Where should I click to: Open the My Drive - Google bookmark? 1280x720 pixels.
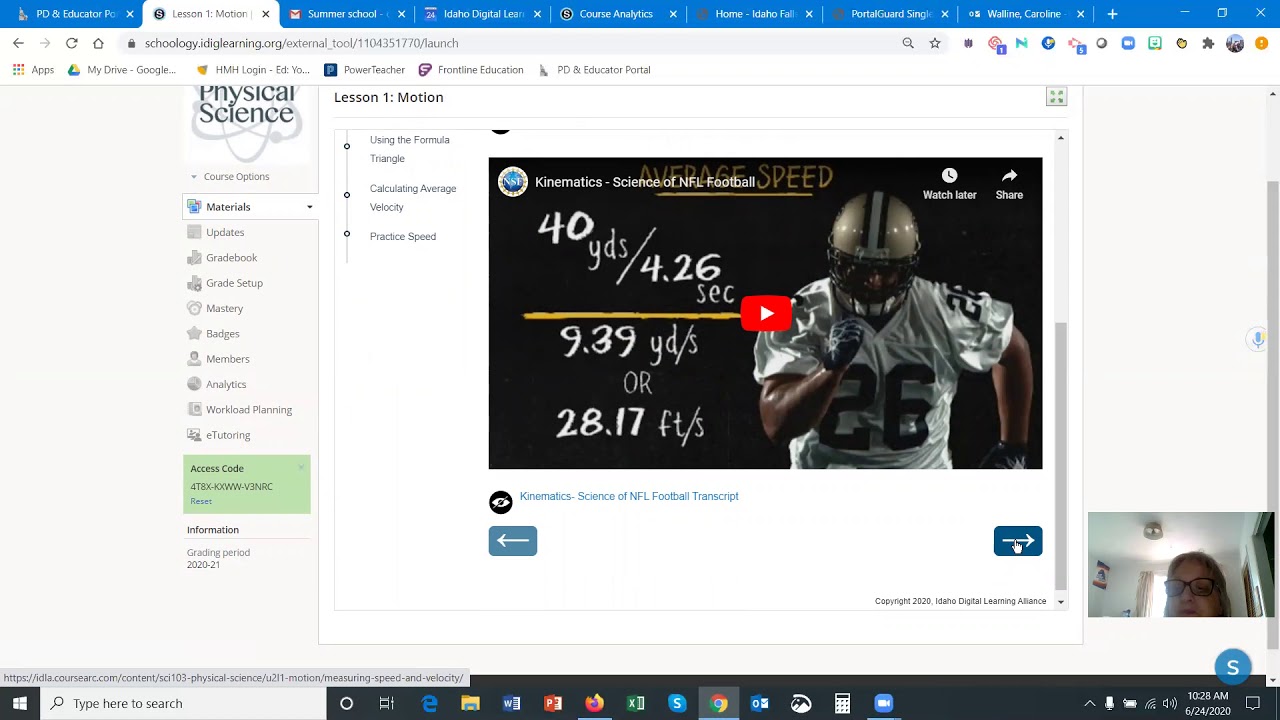point(121,70)
